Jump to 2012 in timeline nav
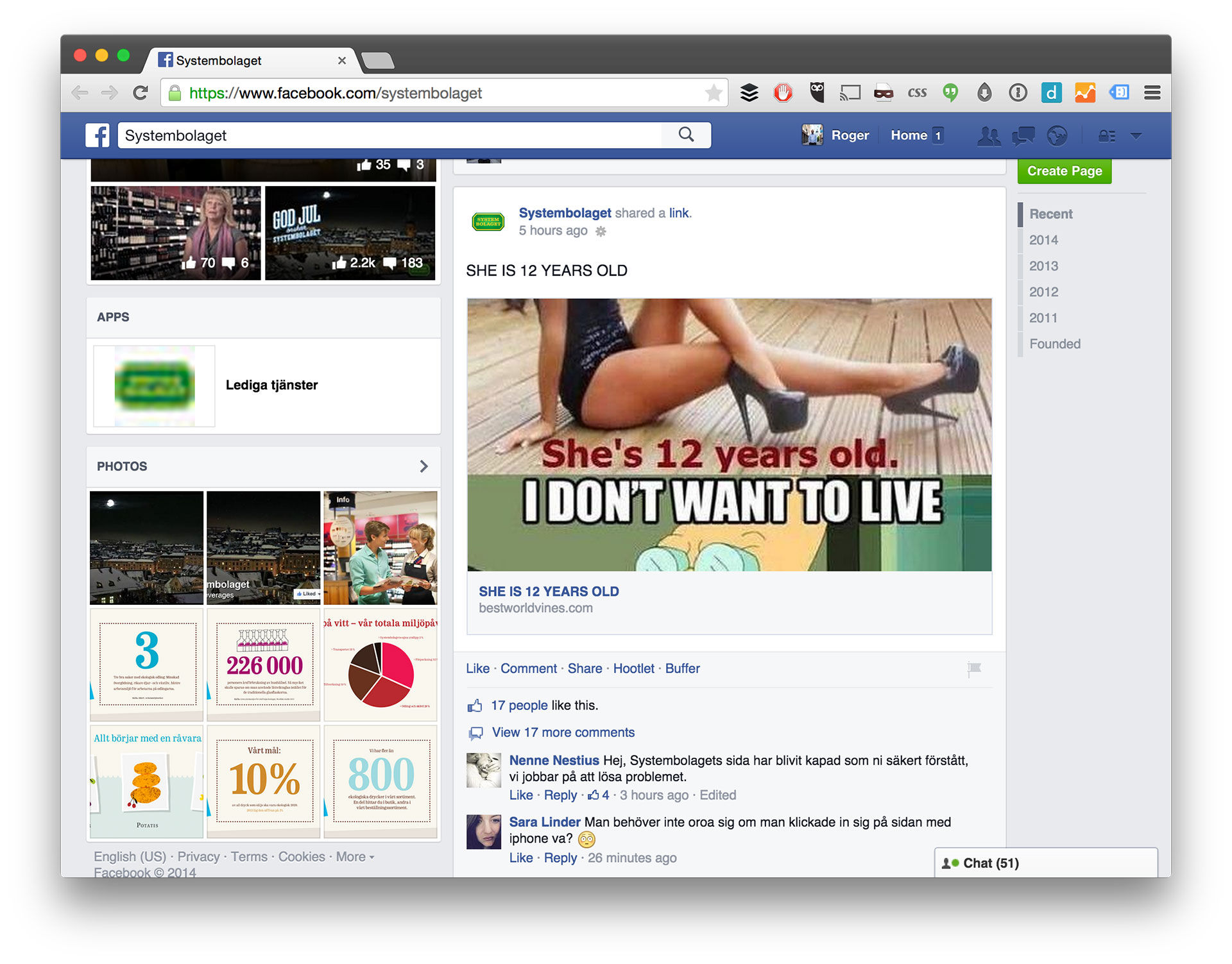The height and width of the screenshot is (964, 1232). (x=1043, y=292)
